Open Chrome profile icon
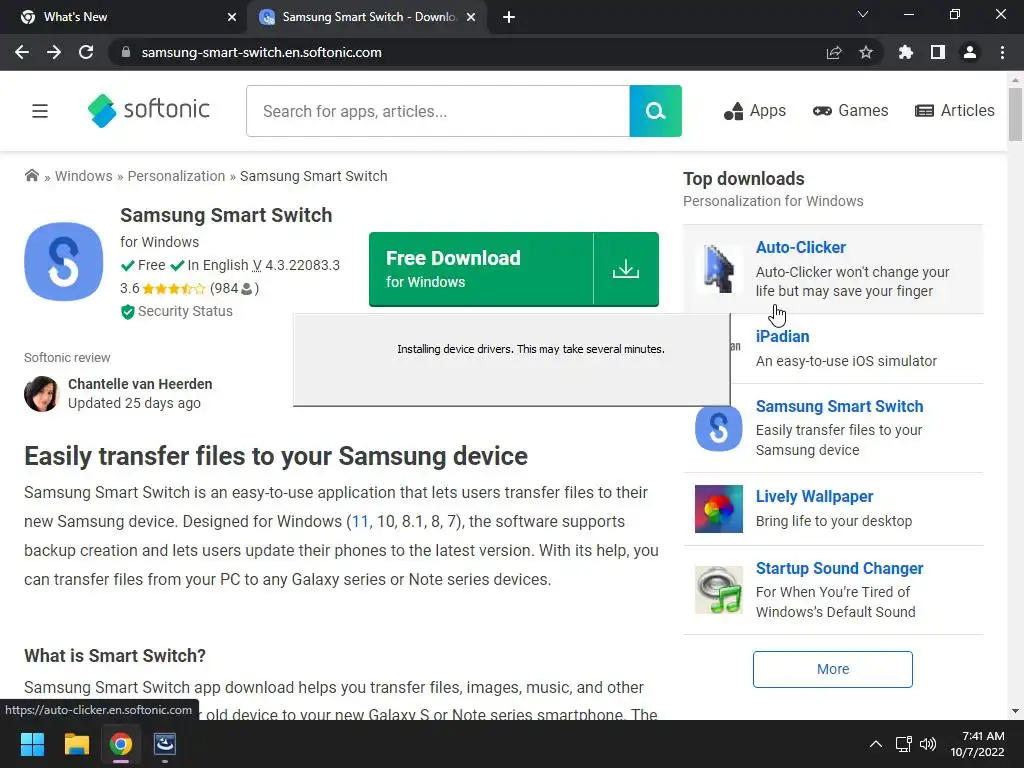The image size is (1024, 768). pyautogui.click(x=970, y=52)
